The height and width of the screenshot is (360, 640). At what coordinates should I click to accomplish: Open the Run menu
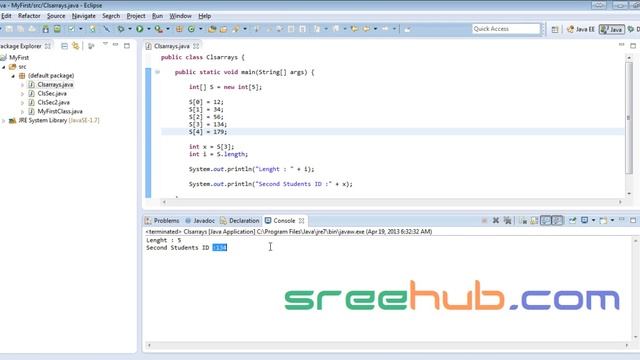pos(157,16)
